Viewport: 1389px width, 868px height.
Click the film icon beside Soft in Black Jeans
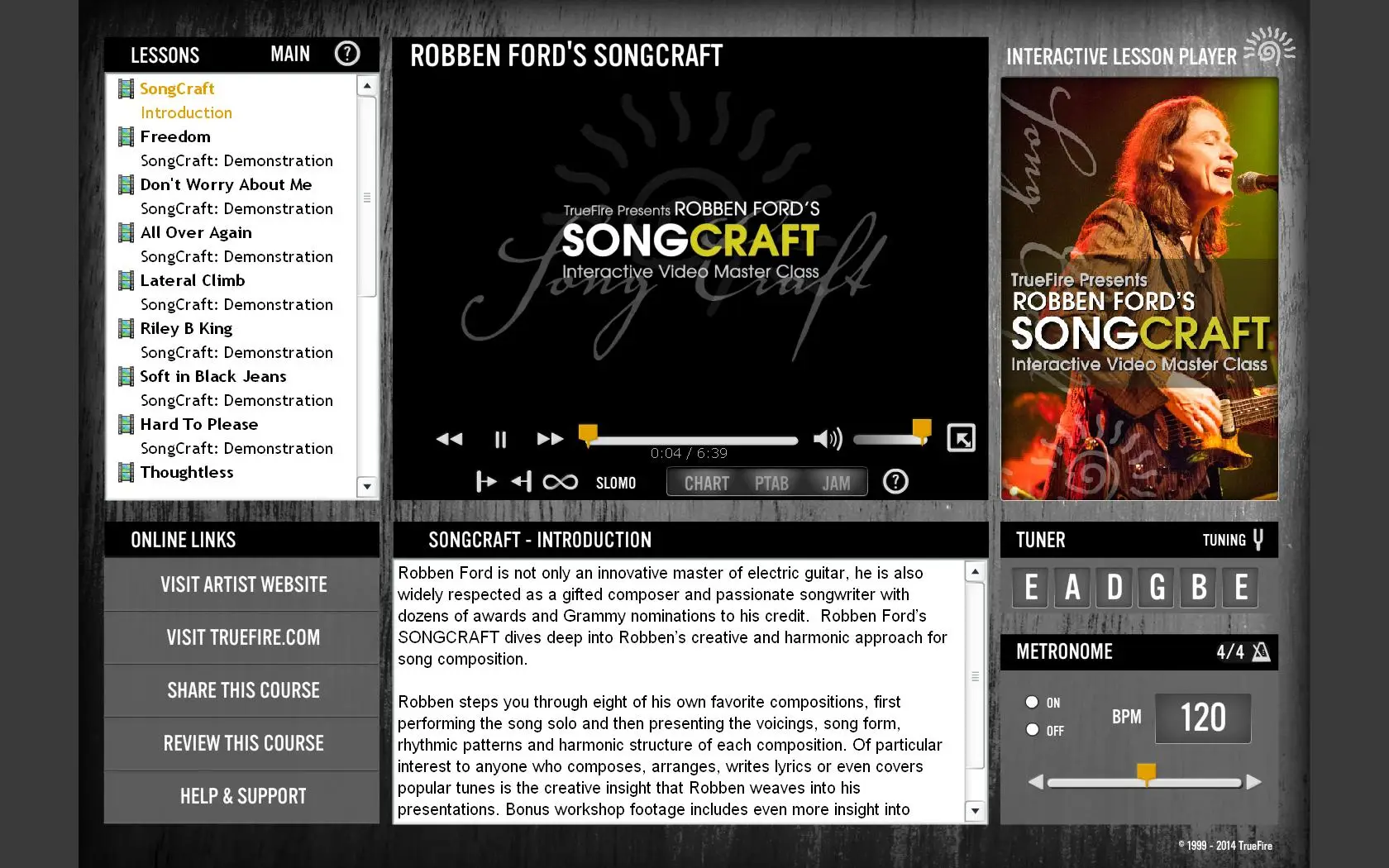[x=126, y=376]
